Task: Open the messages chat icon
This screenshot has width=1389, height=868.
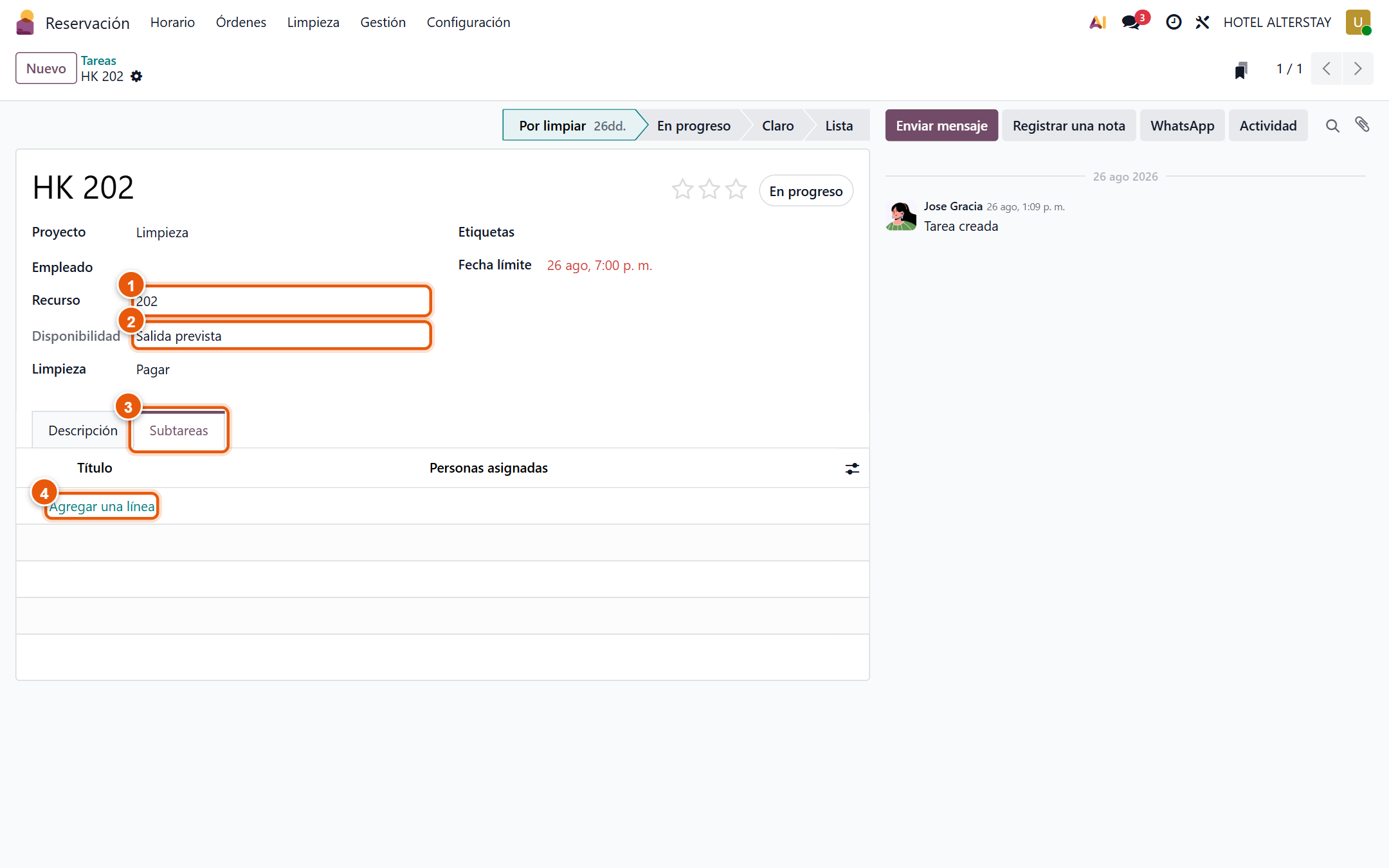Action: tap(1131, 23)
